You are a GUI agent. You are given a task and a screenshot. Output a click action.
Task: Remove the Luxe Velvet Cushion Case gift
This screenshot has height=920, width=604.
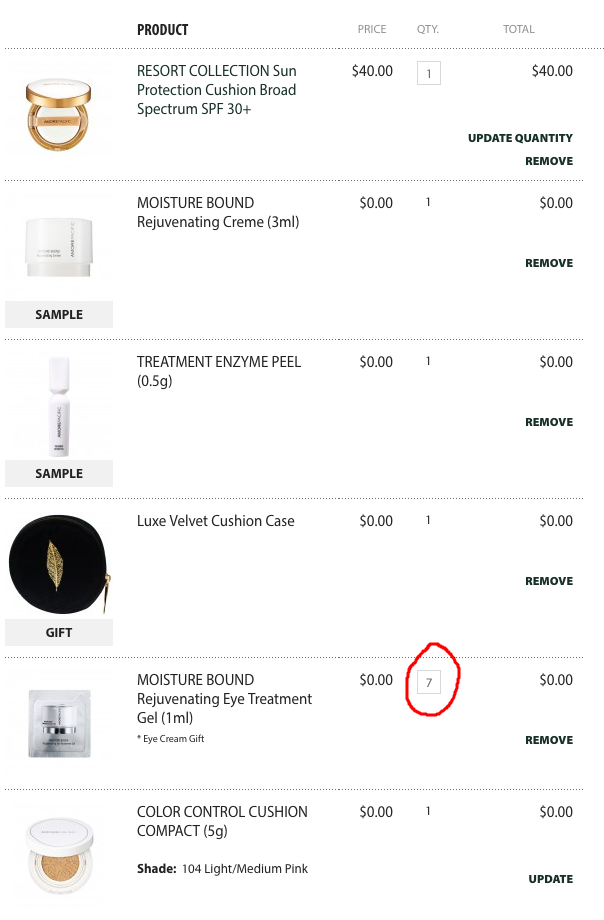[549, 581]
